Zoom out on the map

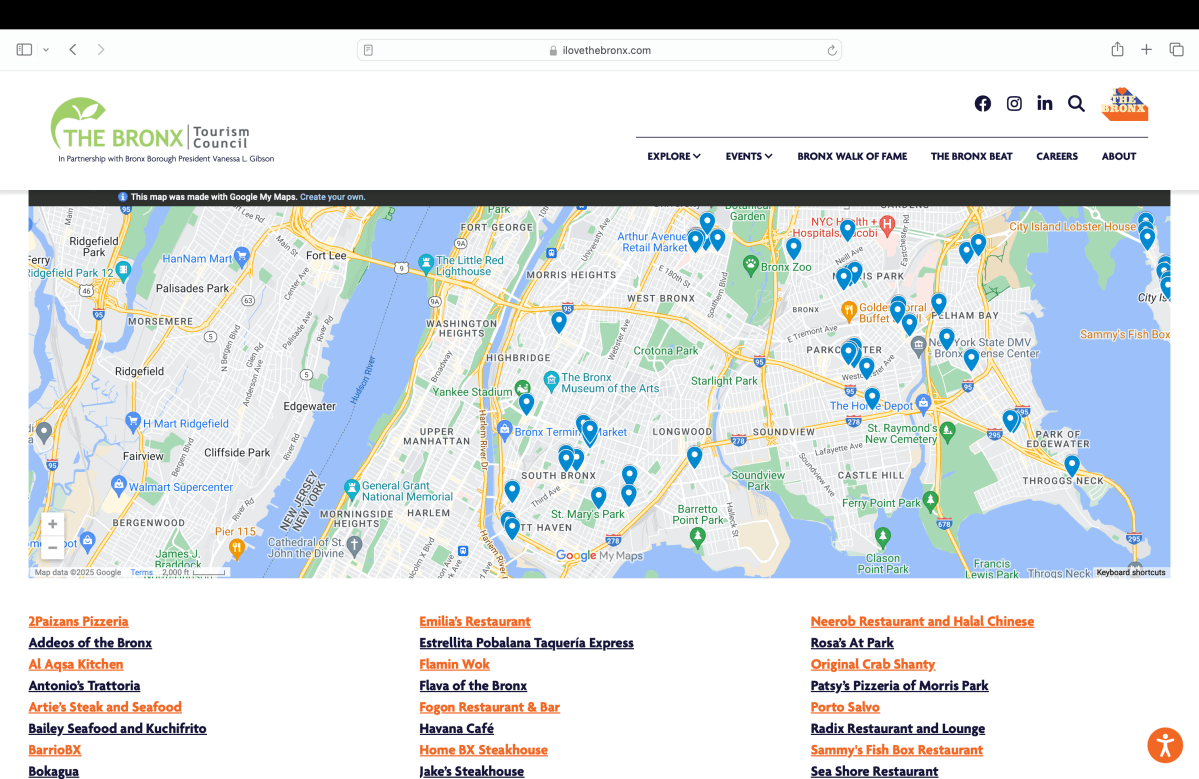pyautogui.click(x=52, y=547)
